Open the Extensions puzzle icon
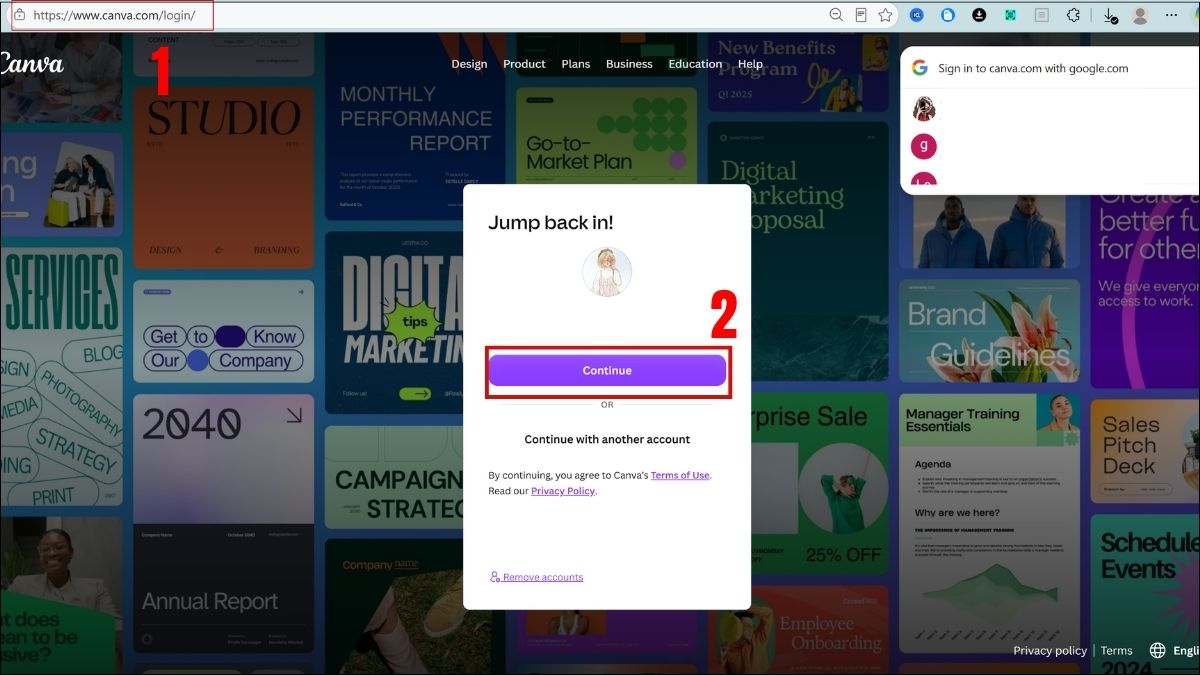The image size is (1200, 675). (x=1074, y=15)
